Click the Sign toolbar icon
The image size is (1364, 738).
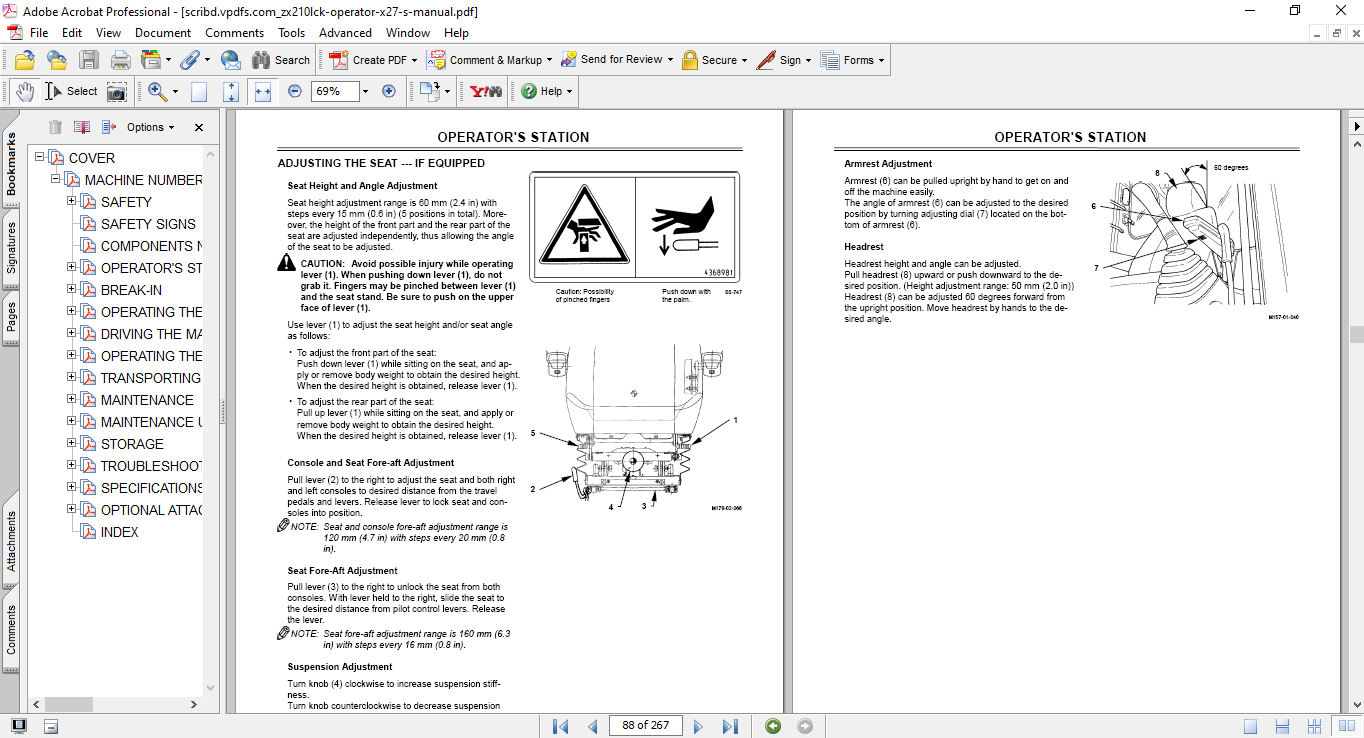point(767,60)
